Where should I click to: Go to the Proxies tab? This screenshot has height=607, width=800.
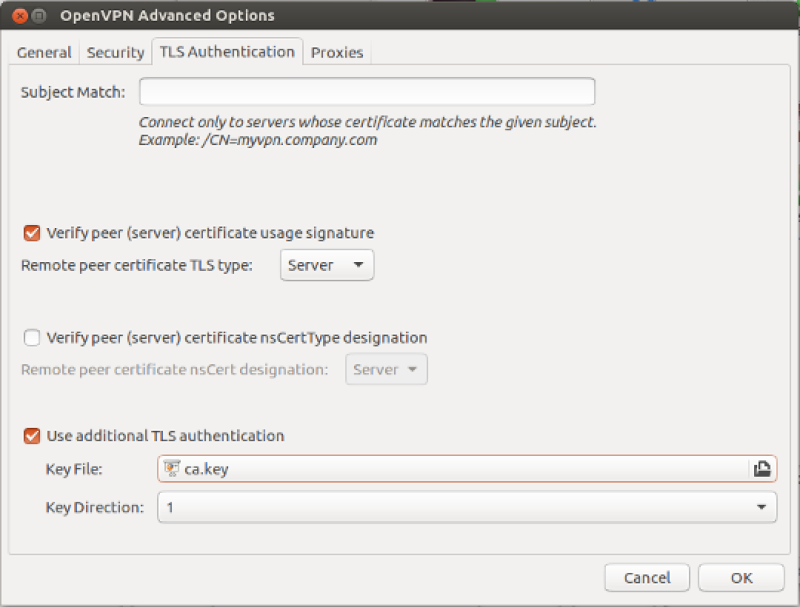coord(337,52)
